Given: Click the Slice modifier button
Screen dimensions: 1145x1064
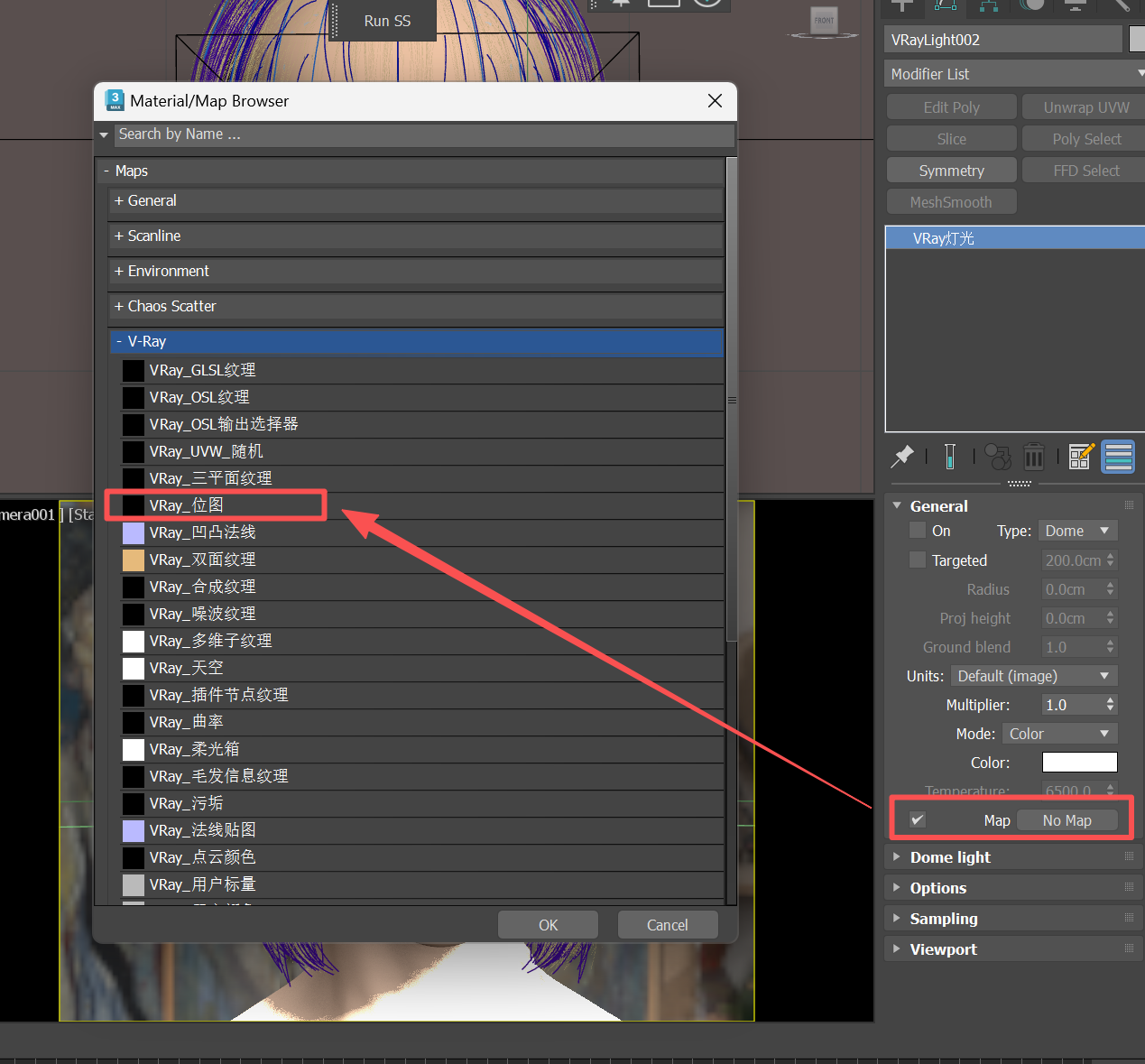Looking at the screenshot, I should pyautogui.click(x=951, y=139).
